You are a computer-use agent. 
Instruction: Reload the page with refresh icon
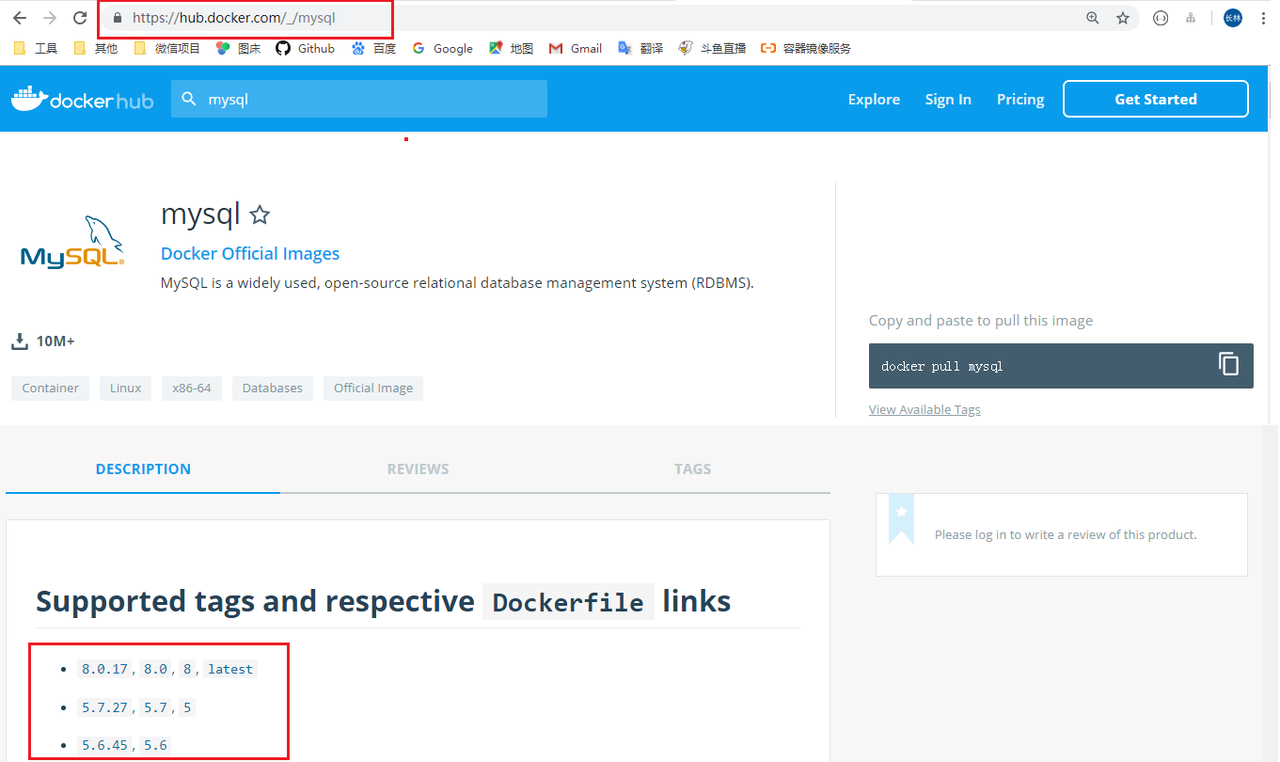[80, 18]
